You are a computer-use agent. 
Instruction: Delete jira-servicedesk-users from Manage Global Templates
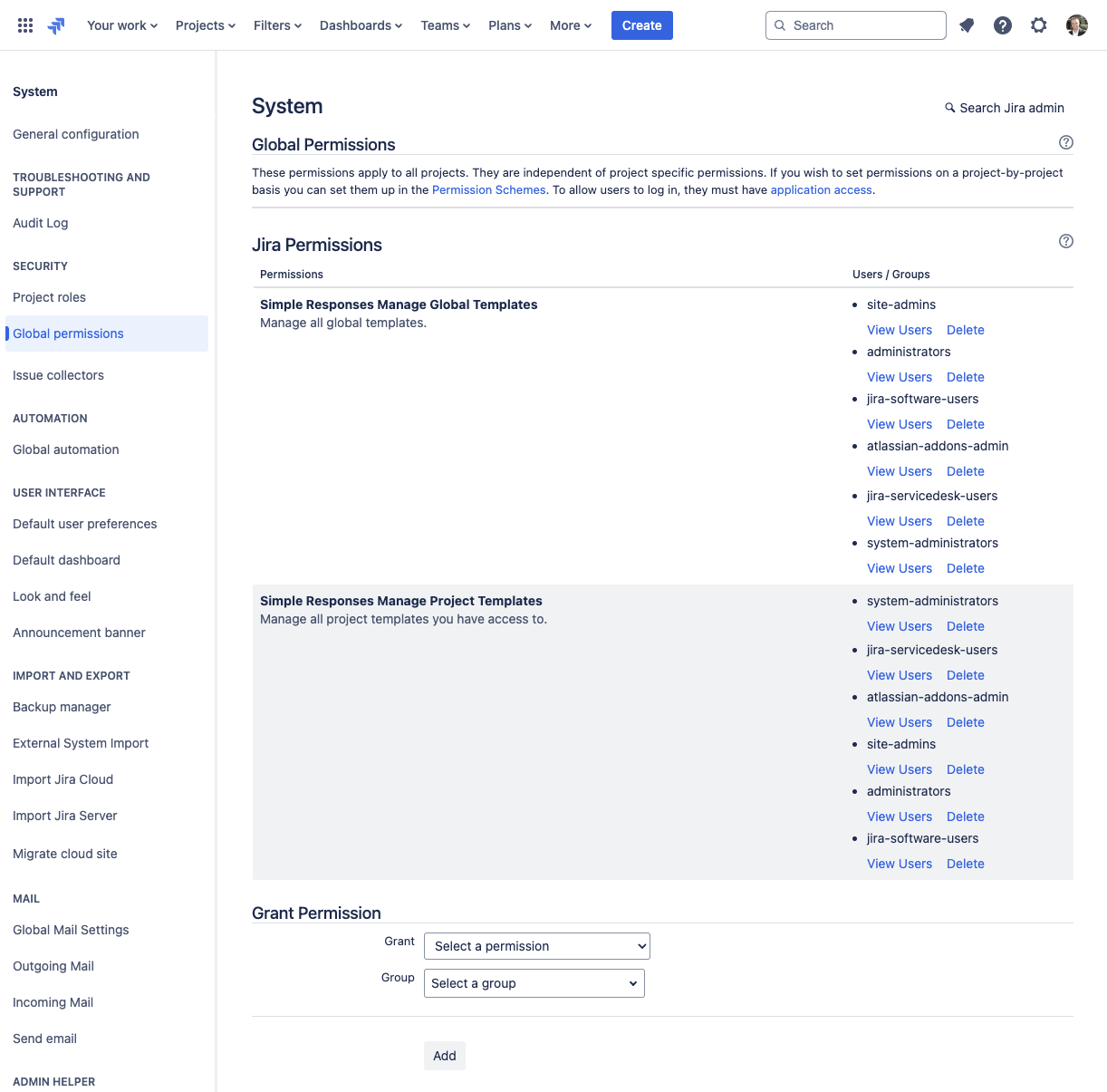pos(966,521)
